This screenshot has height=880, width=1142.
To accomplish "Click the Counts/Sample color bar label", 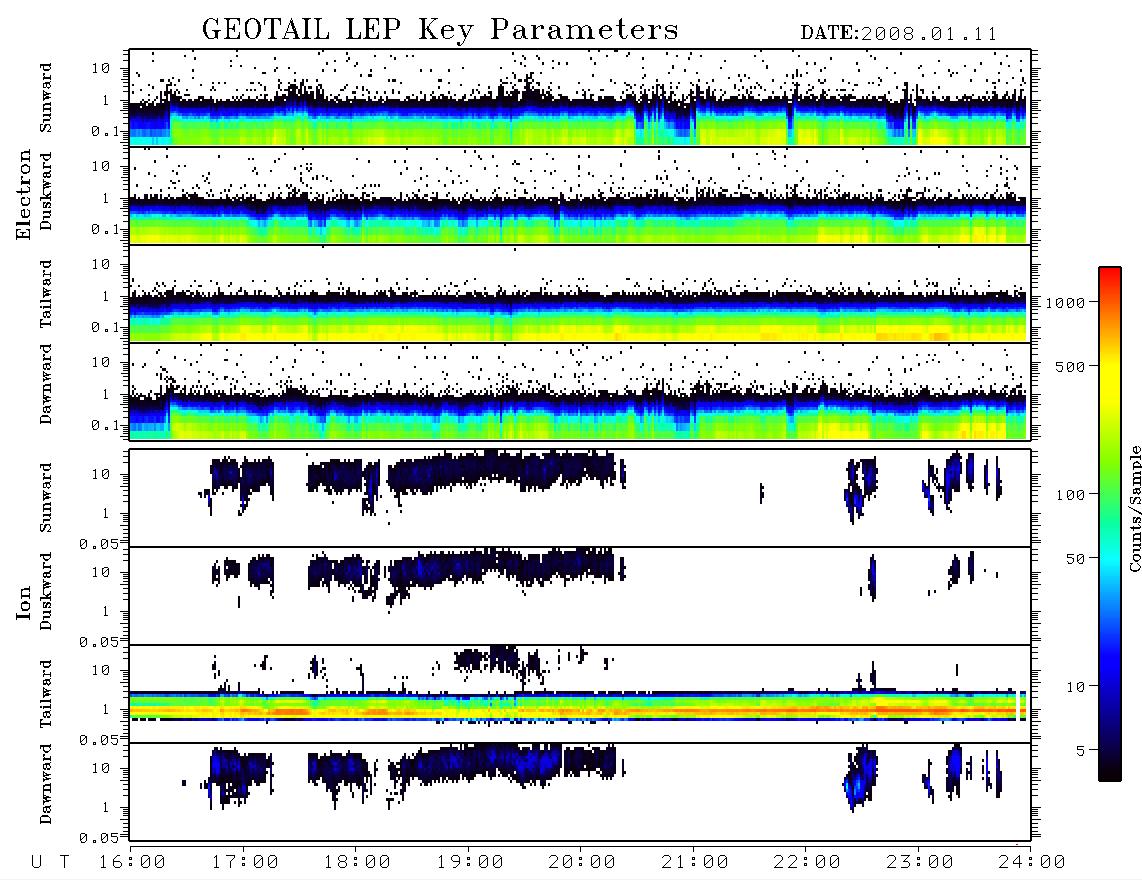I will 1134,509.
